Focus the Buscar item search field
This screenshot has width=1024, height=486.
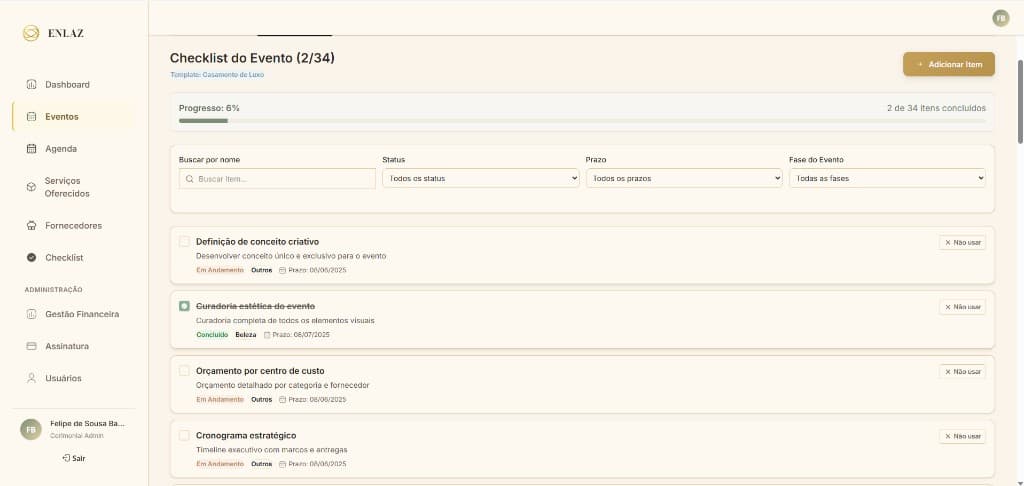pyautogui.click(x=277, y=178)
